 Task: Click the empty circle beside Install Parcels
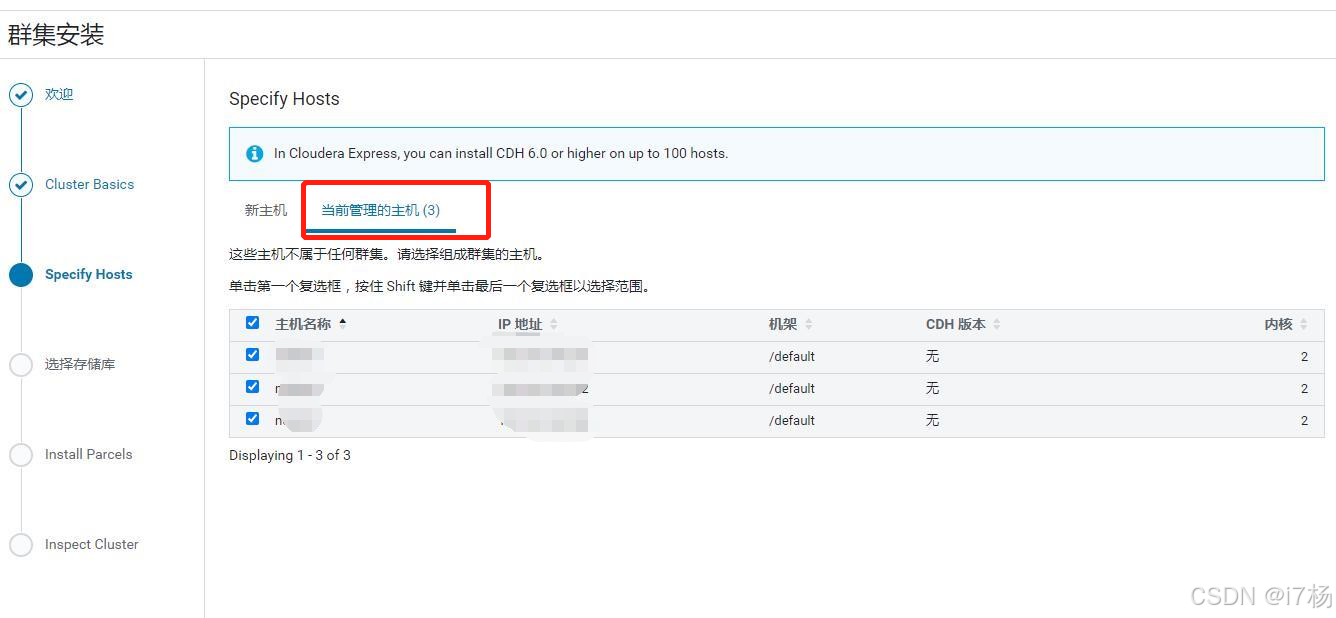click(x=22, y=454)
